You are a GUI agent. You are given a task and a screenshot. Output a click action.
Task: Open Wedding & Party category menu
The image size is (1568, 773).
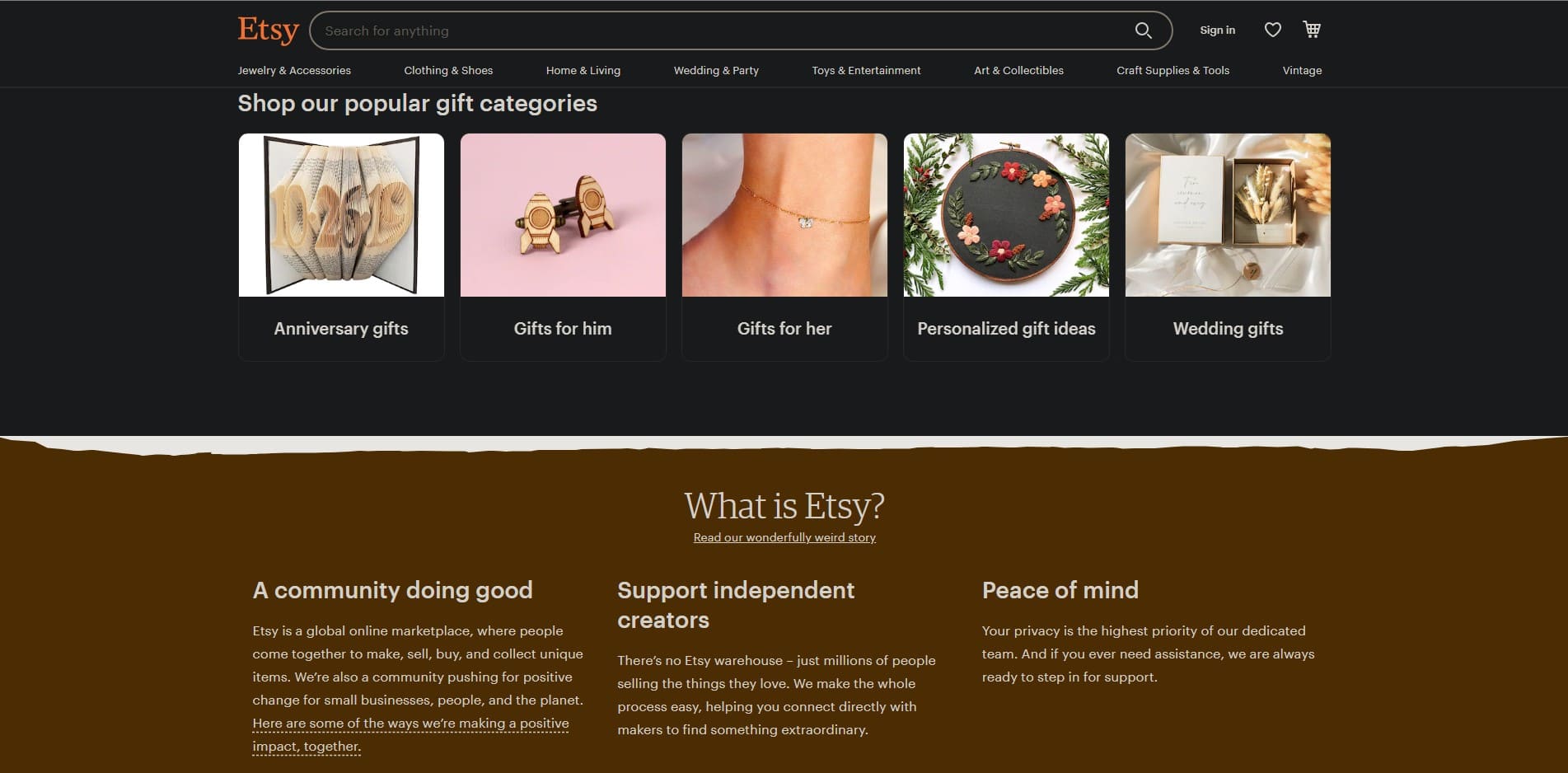point(716,70)
